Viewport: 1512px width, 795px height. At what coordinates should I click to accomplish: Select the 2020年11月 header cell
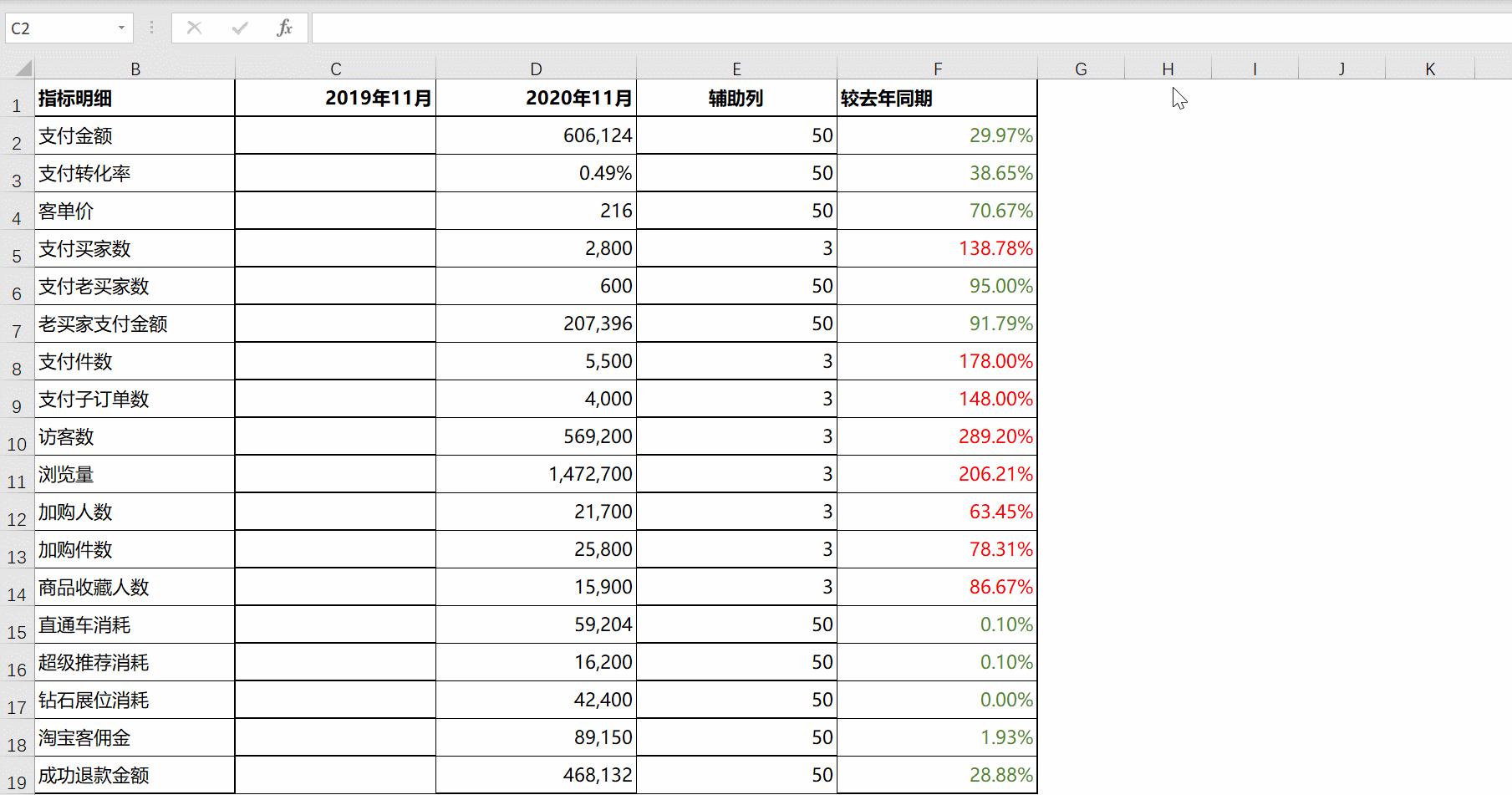point(536,98)
